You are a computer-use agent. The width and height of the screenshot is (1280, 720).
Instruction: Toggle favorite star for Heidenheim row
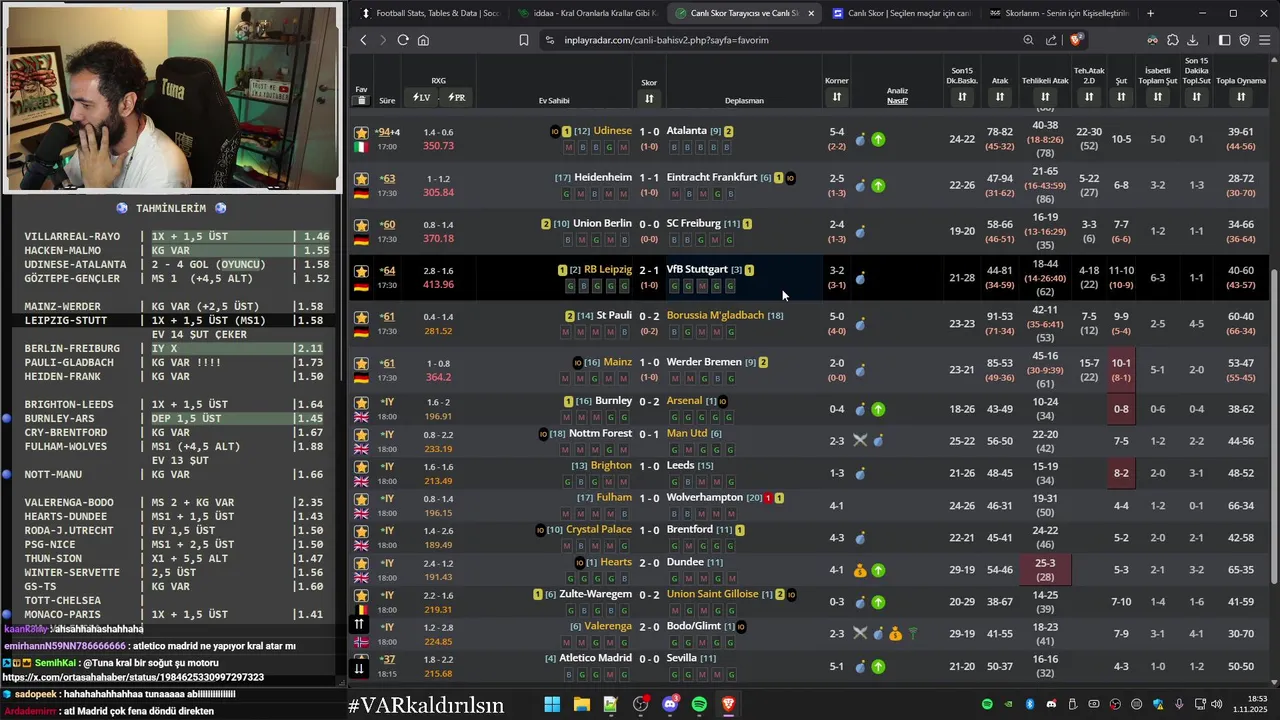point(361,178)
